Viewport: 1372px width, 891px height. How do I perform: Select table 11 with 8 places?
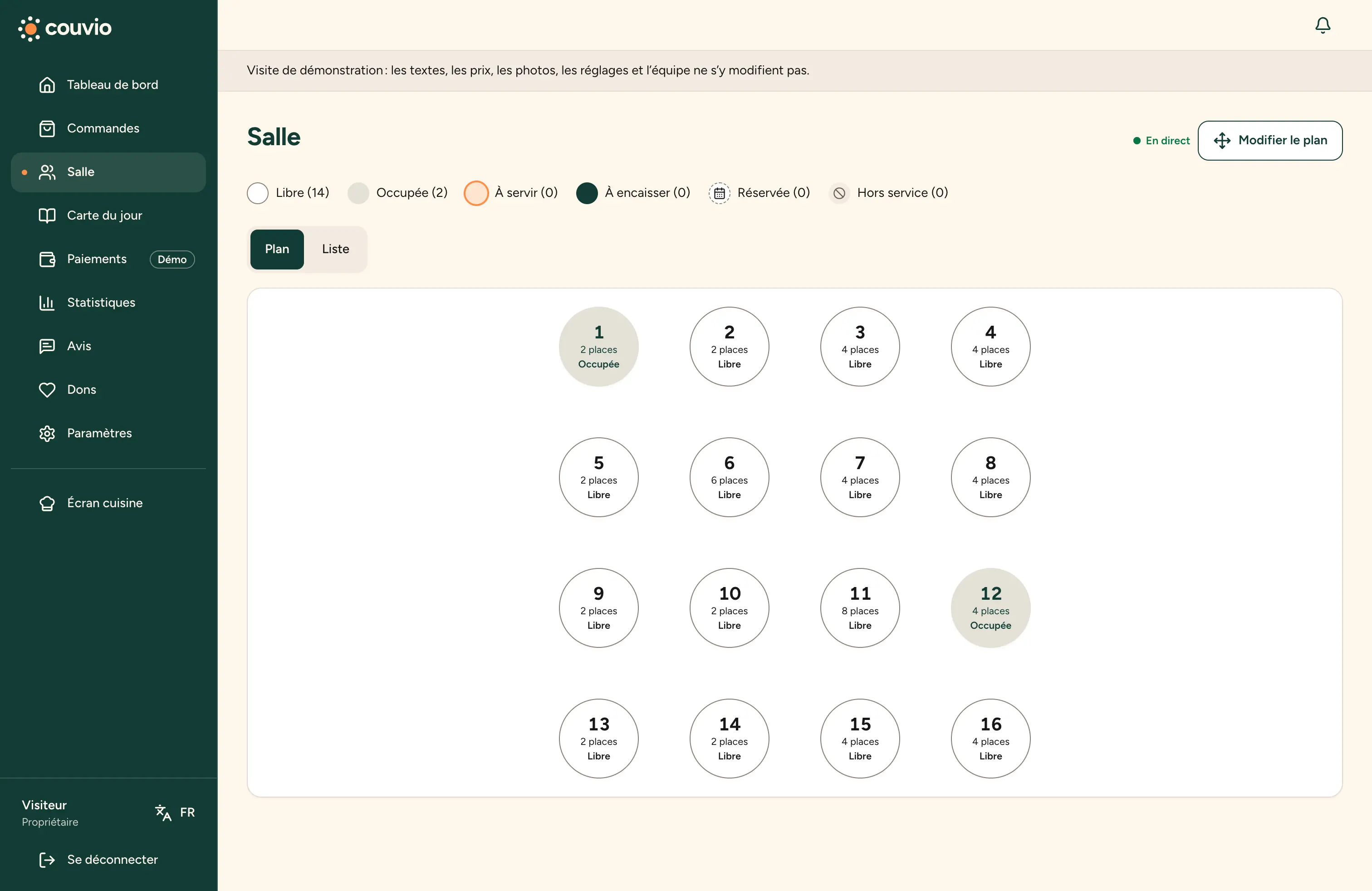860,608
